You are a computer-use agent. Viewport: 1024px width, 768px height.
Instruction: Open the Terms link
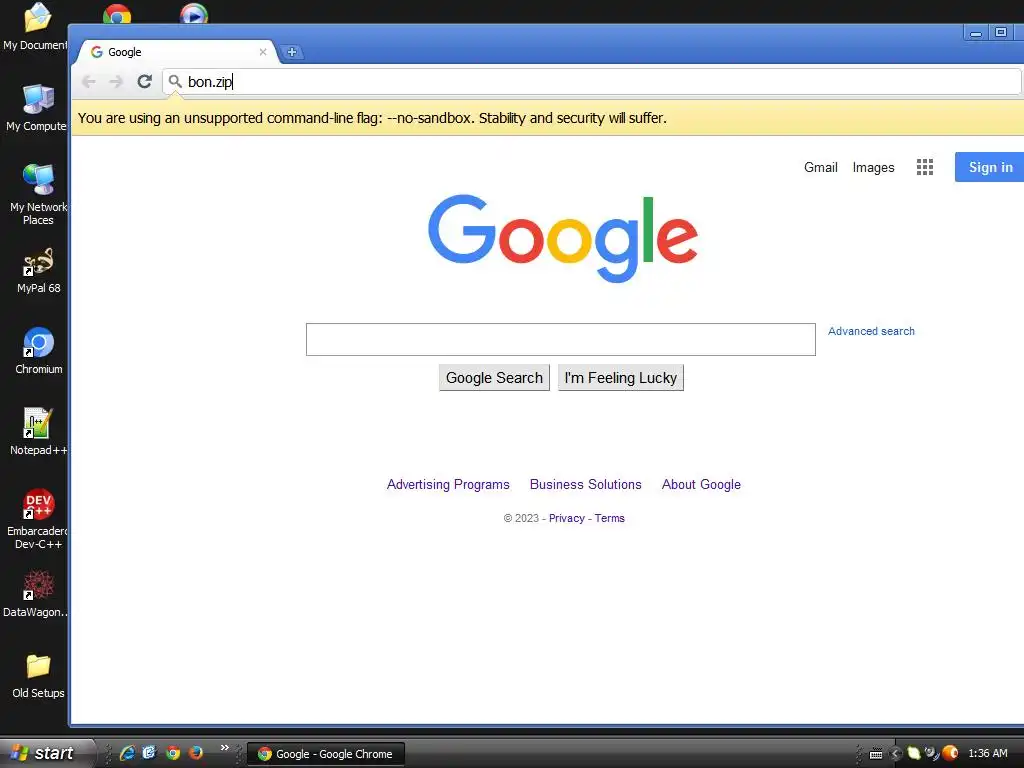(609, 518)
